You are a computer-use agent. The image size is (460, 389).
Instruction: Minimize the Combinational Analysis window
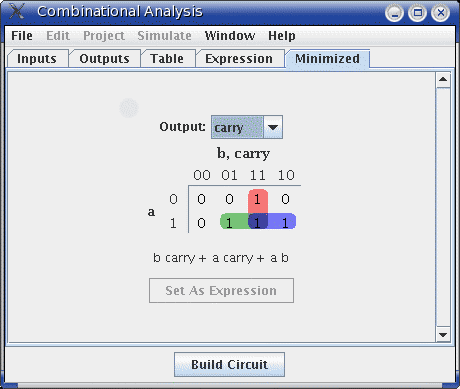[x=394, y=13]
